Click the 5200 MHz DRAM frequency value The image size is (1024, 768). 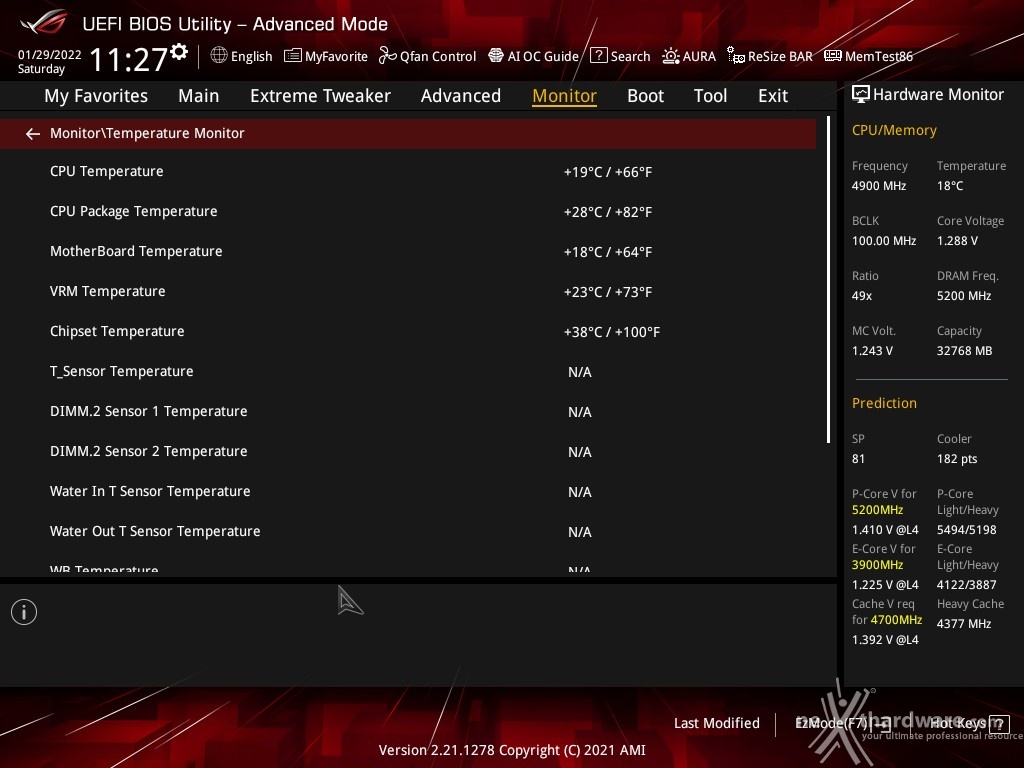(x=964, y=296)
